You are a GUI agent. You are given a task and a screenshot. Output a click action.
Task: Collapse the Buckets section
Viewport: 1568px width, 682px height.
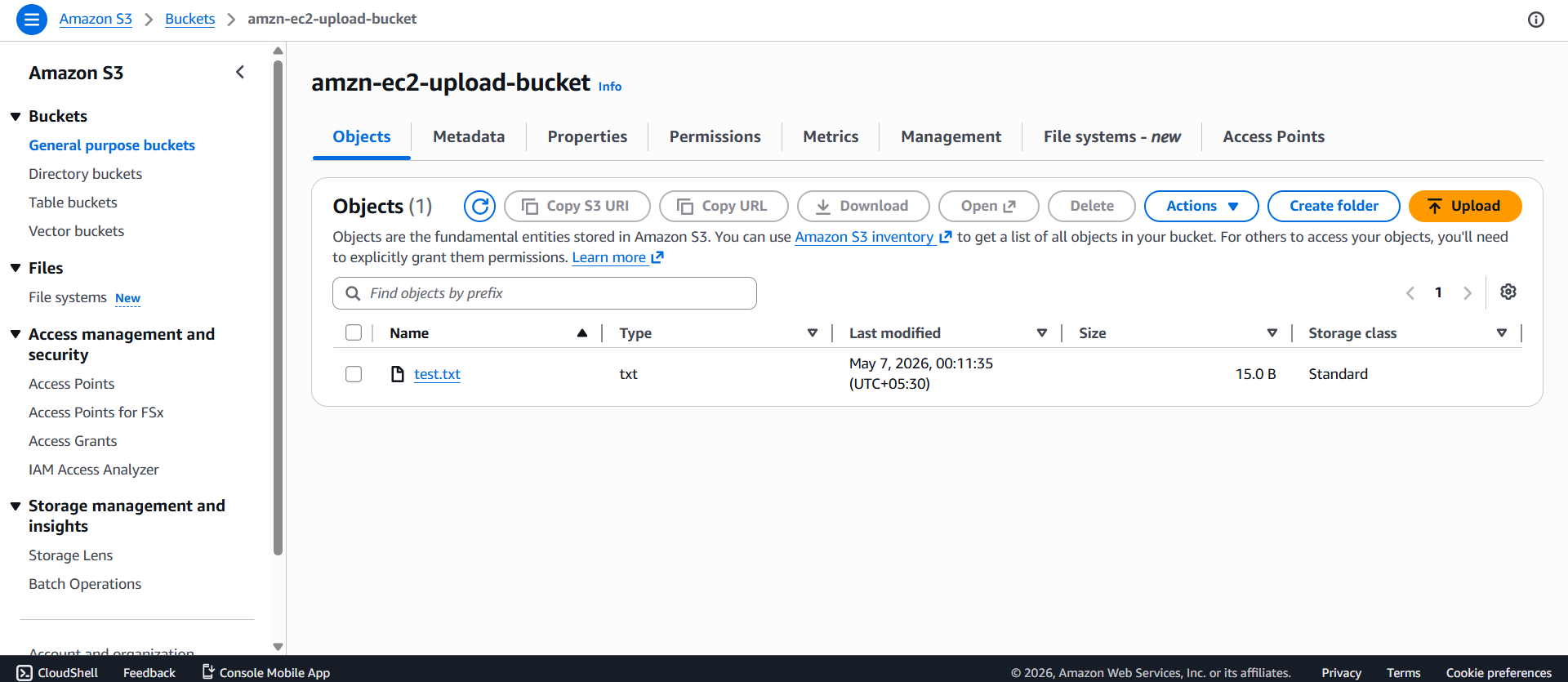(16, 117)
